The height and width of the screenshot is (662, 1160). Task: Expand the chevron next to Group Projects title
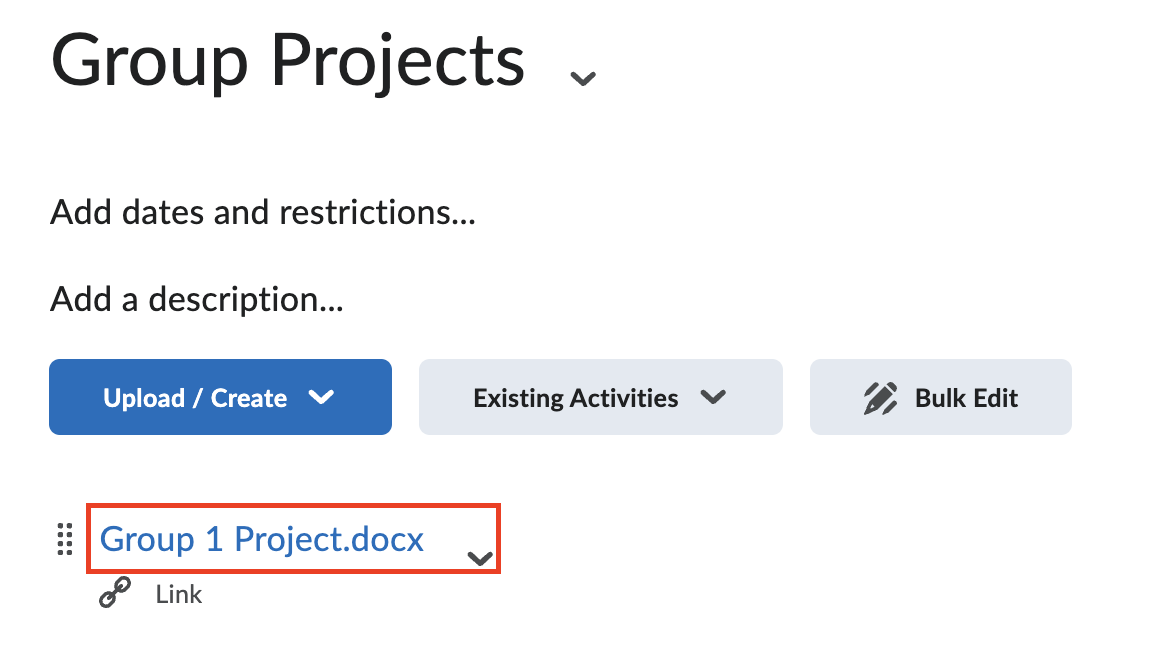click(582, 78)
